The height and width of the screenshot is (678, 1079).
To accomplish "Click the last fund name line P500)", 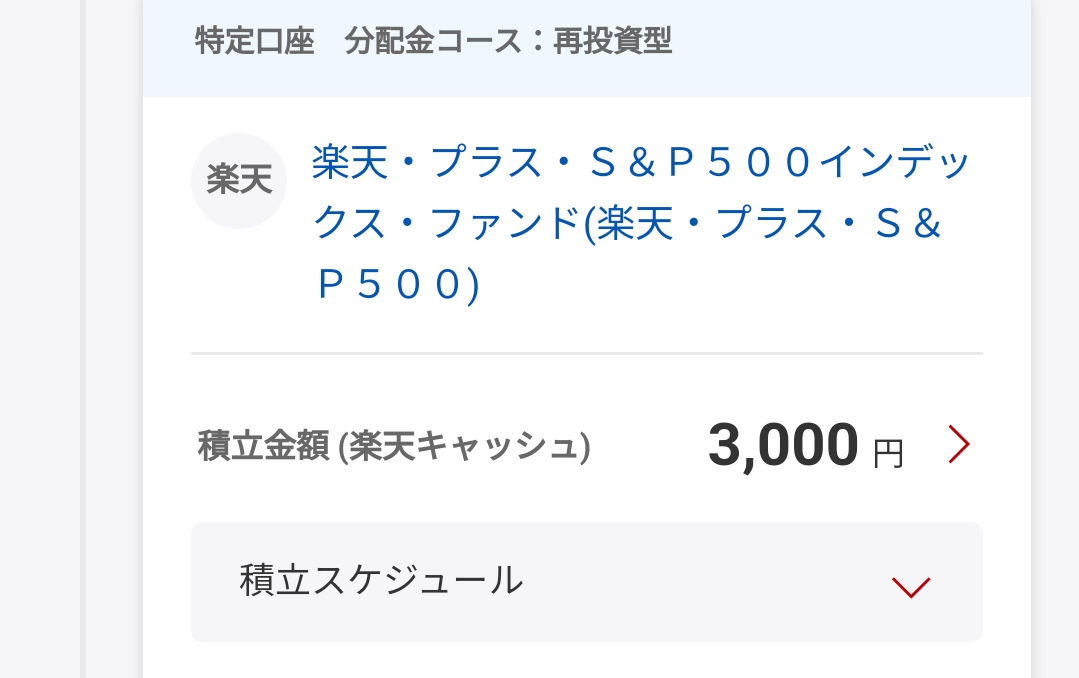I will point(398,284).
